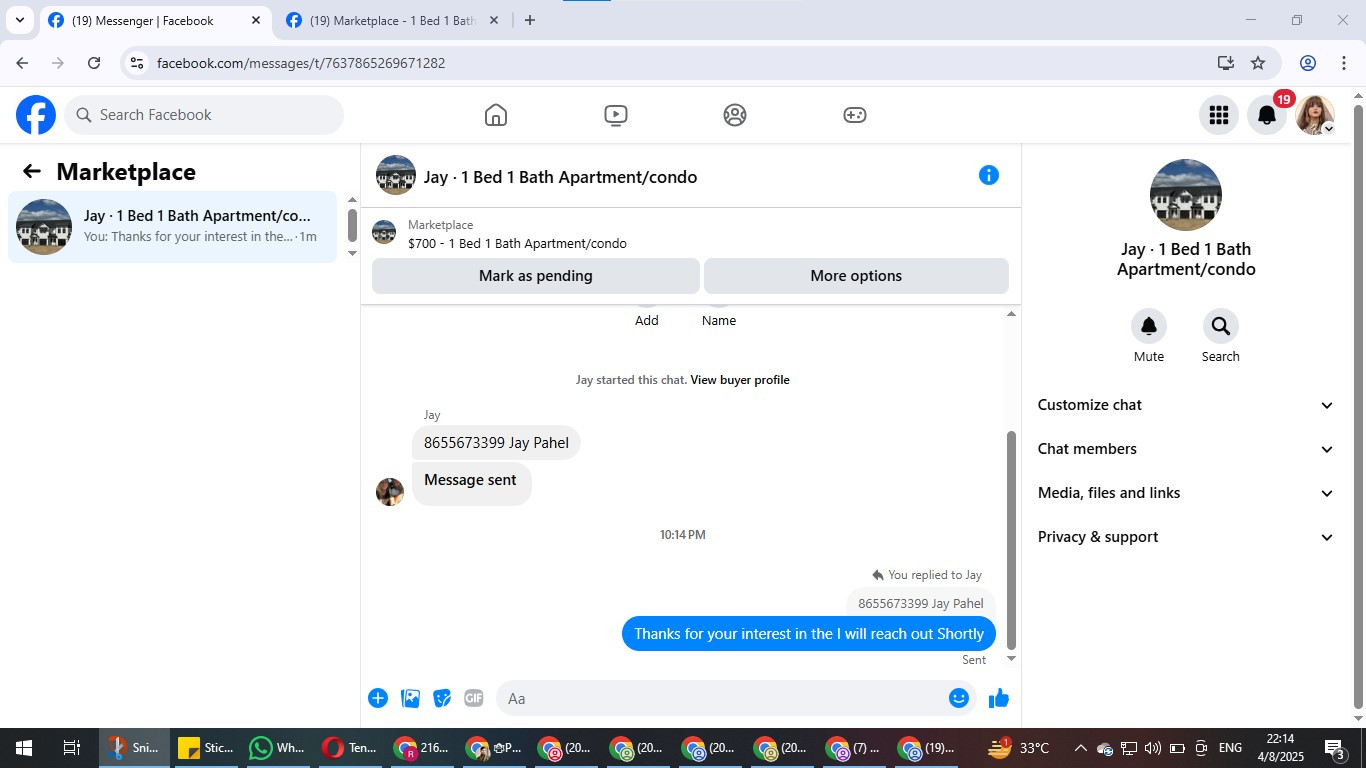Choose a sticker icon
Image resolution: width=1366 pixels, height=768 pixels.
click(x=442, y=698)
